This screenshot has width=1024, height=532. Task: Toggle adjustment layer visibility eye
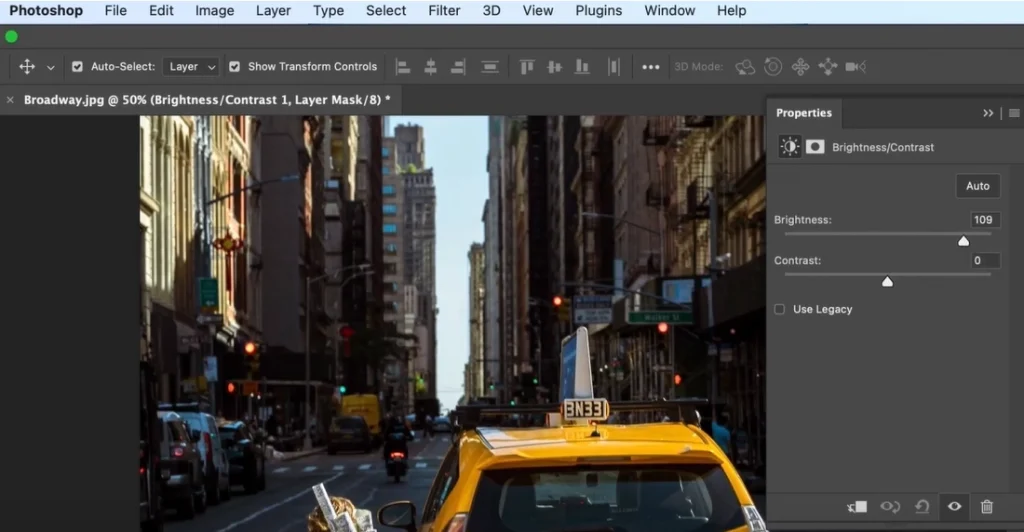point(954,507)
